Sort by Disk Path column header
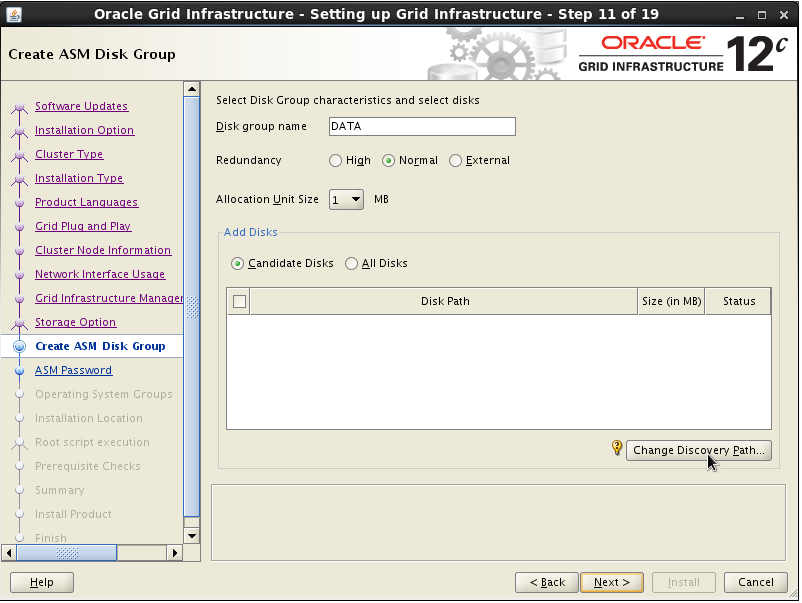802x603 pixels. pos(444,301)
